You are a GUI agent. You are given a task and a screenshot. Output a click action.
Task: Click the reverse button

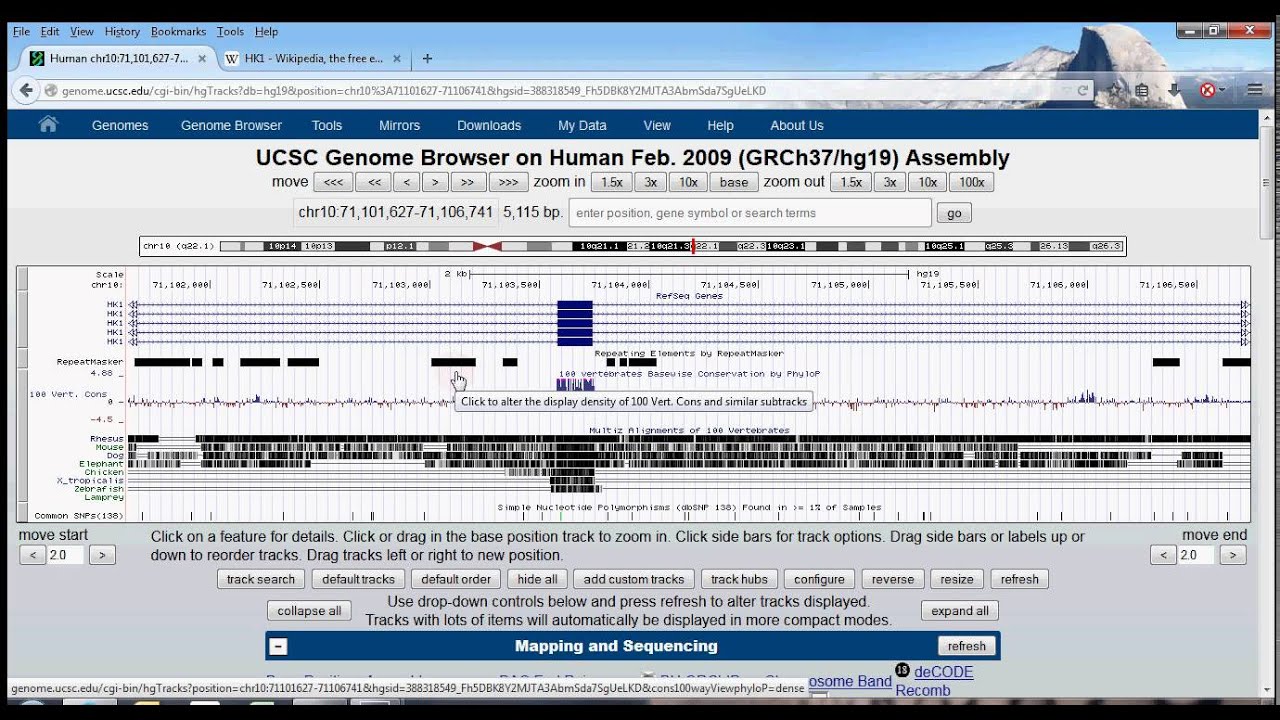point(893,579)
